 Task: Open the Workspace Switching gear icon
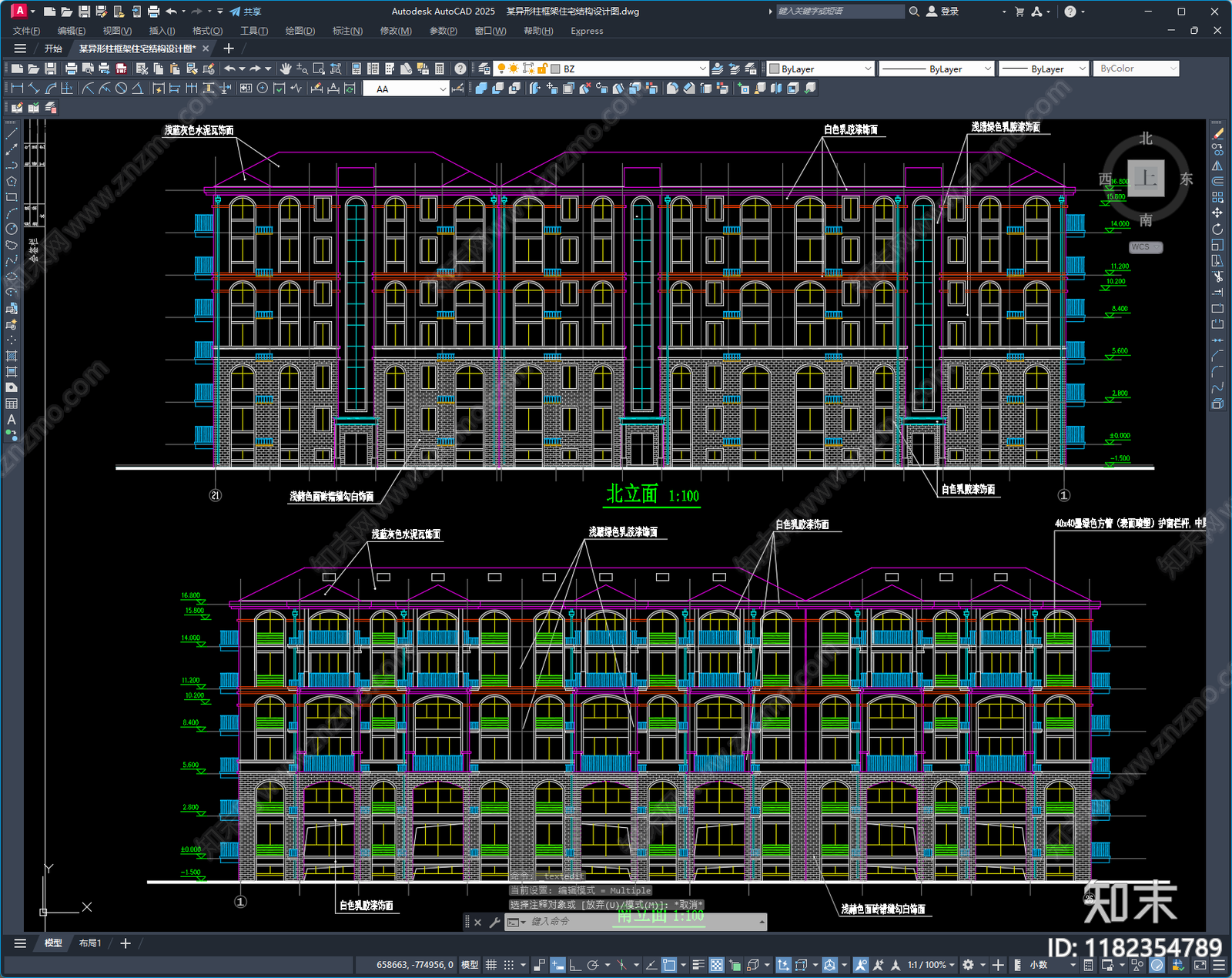click(x=969, y=965)
